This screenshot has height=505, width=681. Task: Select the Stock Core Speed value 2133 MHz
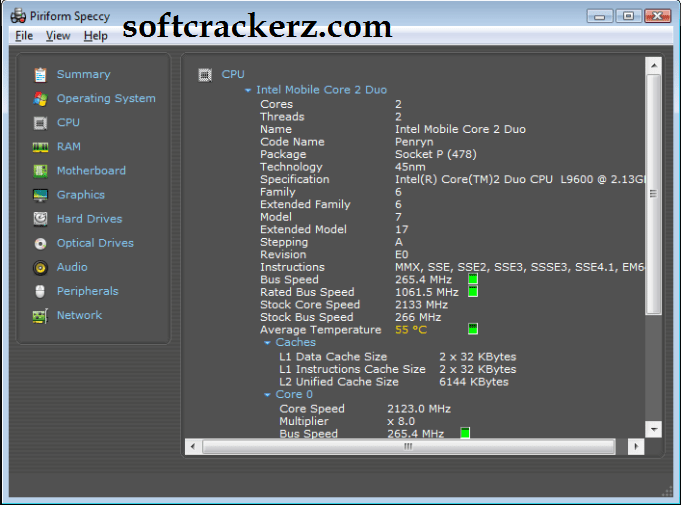[421, 305]
